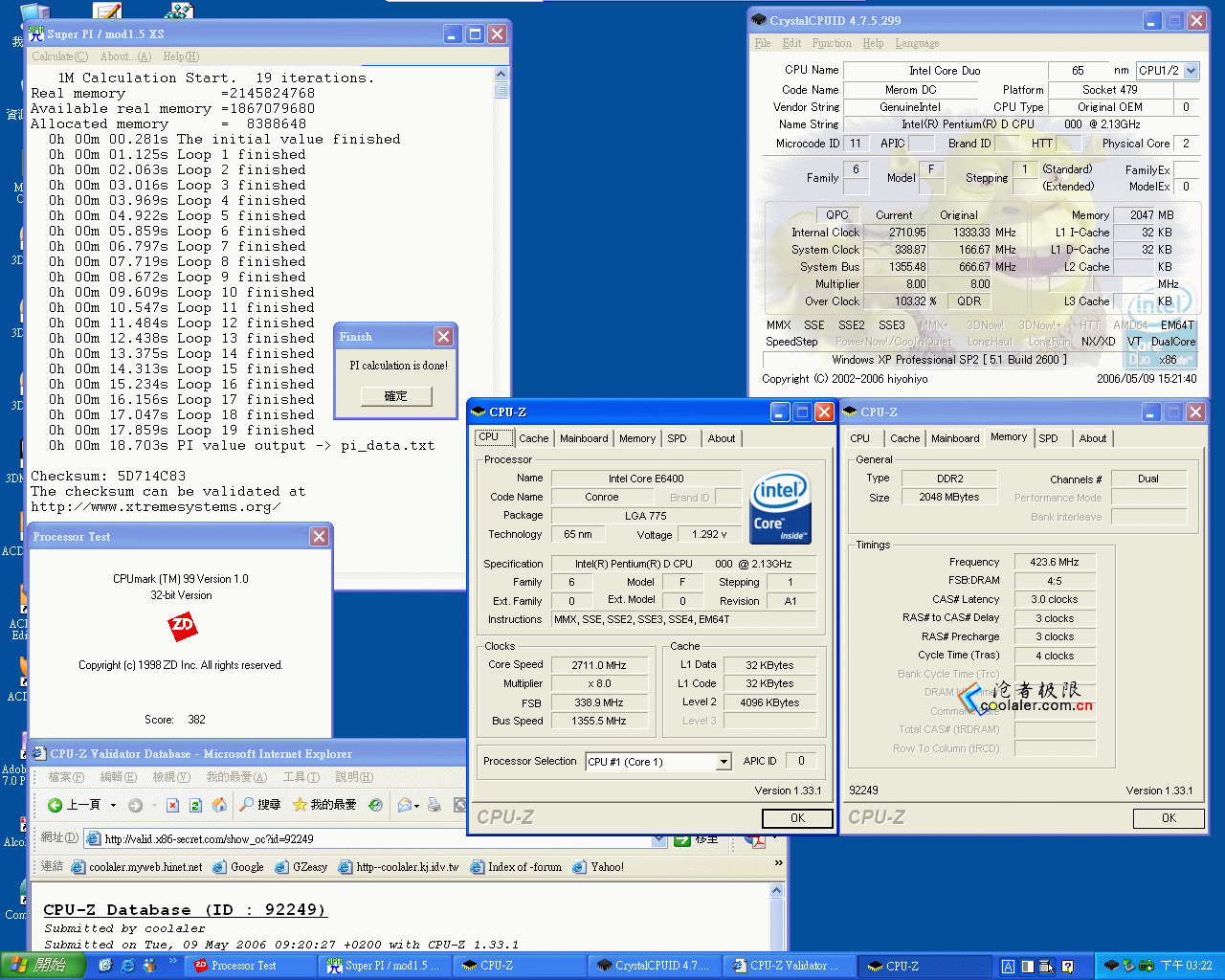Click the Super PI vertical scrollbar up arrow
This screenshot has width=1225, height=980.
point(501,76)
